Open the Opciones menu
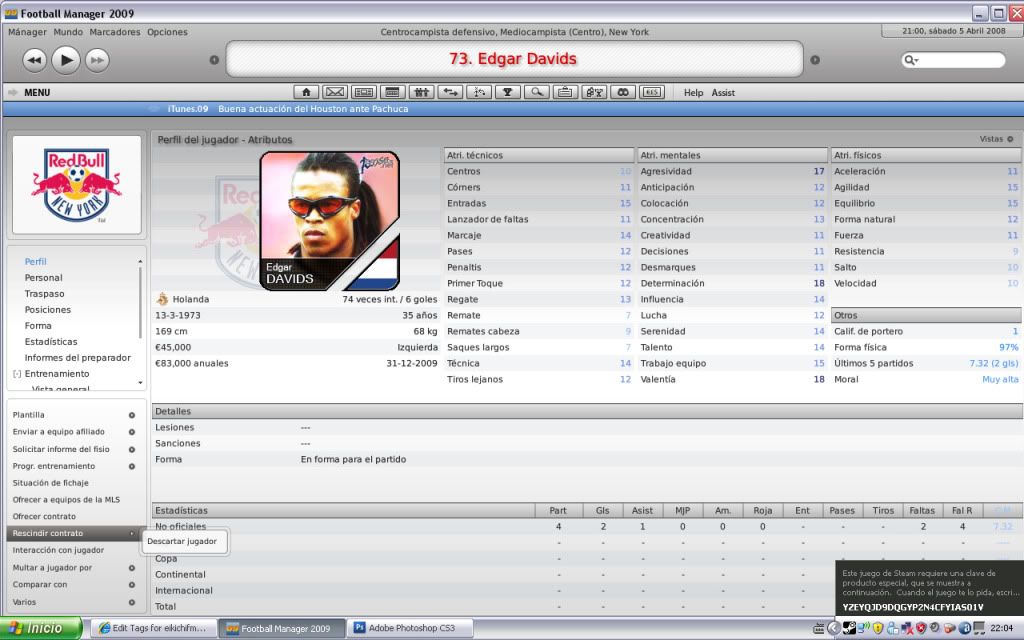Image resolution: width=1024 pixels, height=640 pixels. tap(167, 32)
